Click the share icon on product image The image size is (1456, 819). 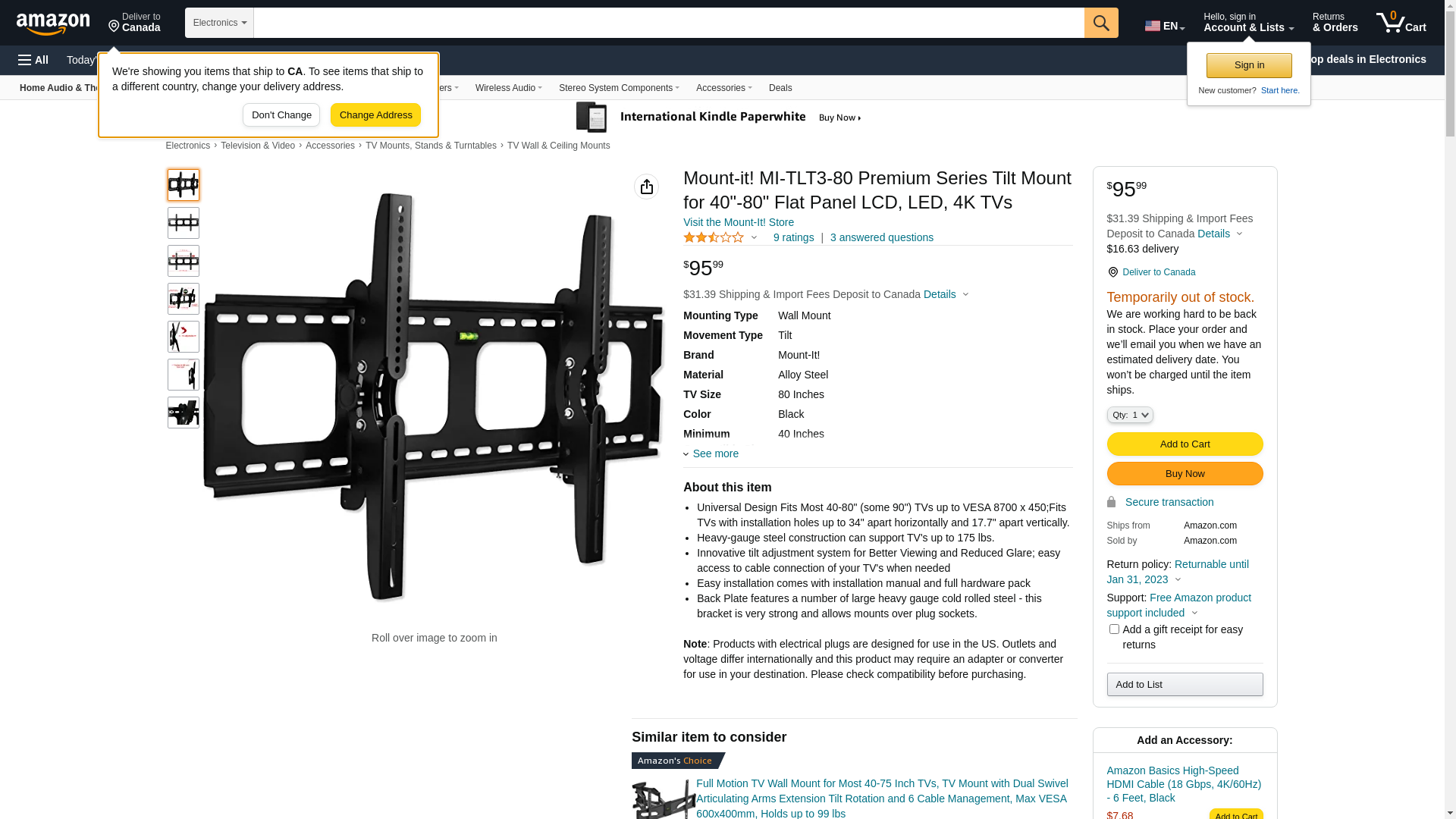tap(646, 187)
